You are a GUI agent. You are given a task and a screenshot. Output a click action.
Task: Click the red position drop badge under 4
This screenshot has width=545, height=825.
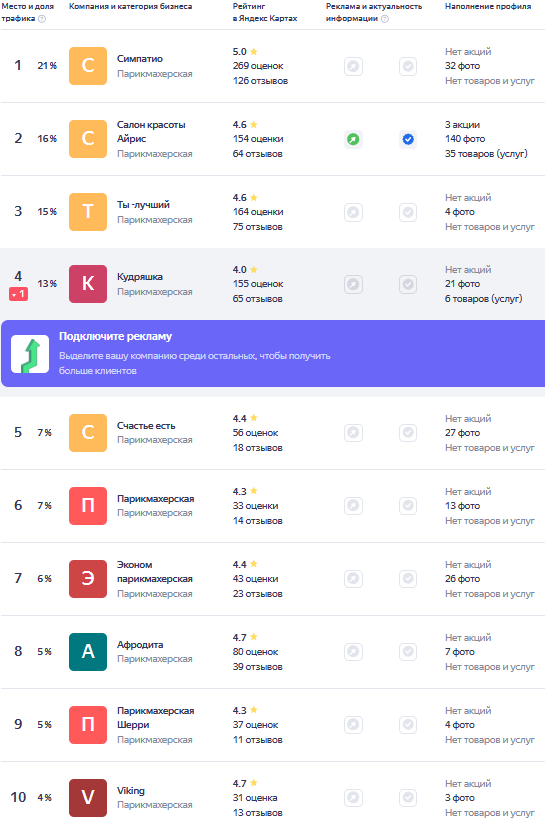[18, 295]
